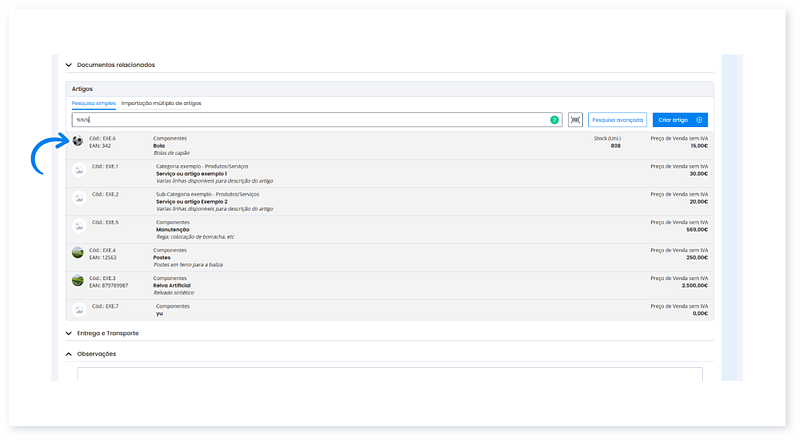Open the Importação múltipla de artigos tab
The height and width of the screenshot is (441, 800).
point(161,103)
